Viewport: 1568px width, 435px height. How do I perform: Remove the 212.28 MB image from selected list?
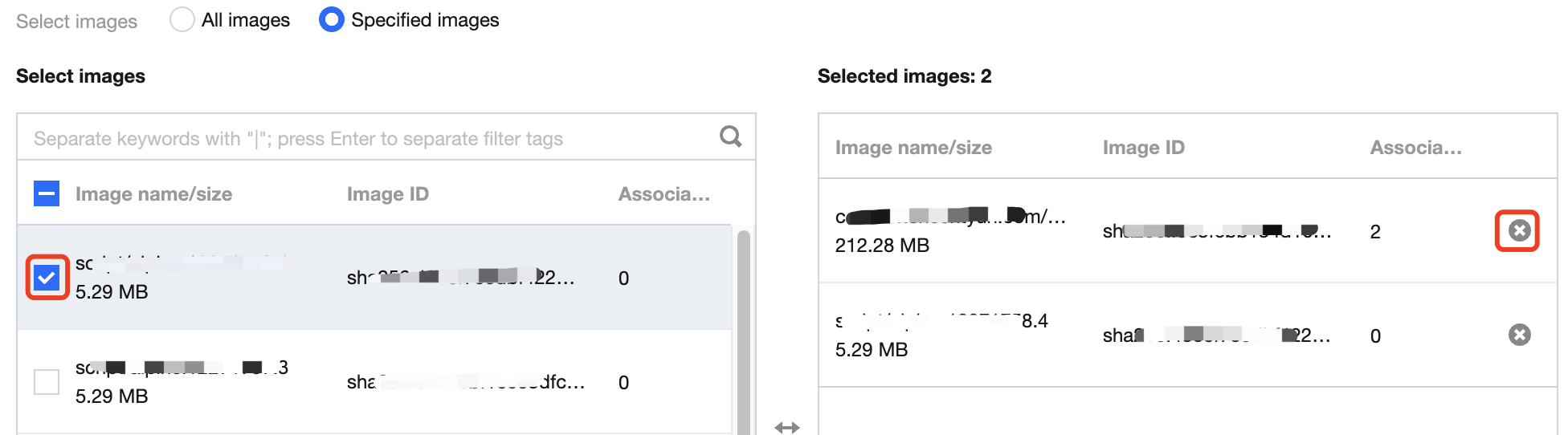coord(1518,231)
